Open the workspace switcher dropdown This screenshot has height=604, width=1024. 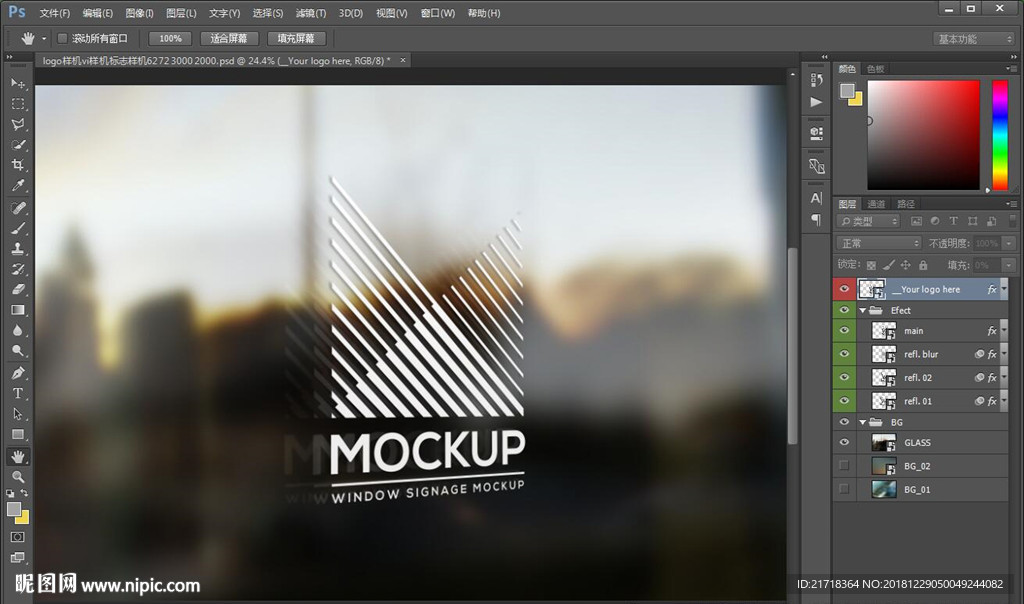pos(973,39)
